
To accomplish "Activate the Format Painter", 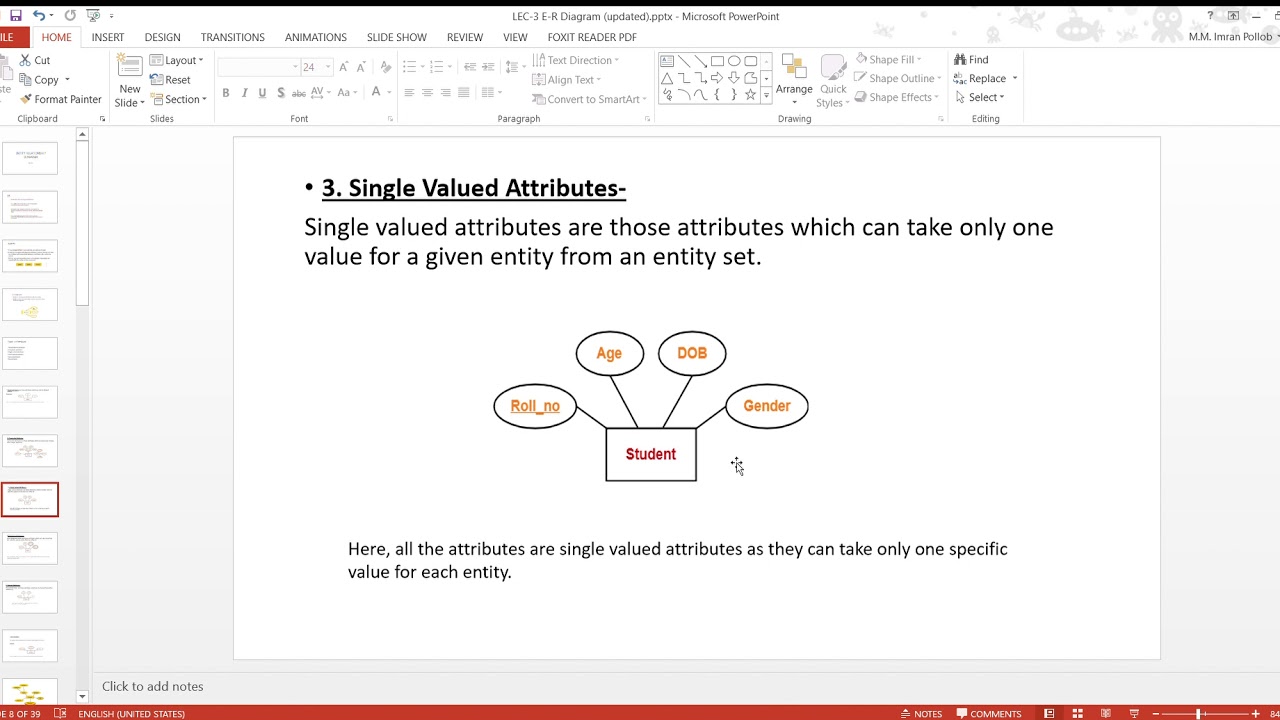I will pos(60,99).
